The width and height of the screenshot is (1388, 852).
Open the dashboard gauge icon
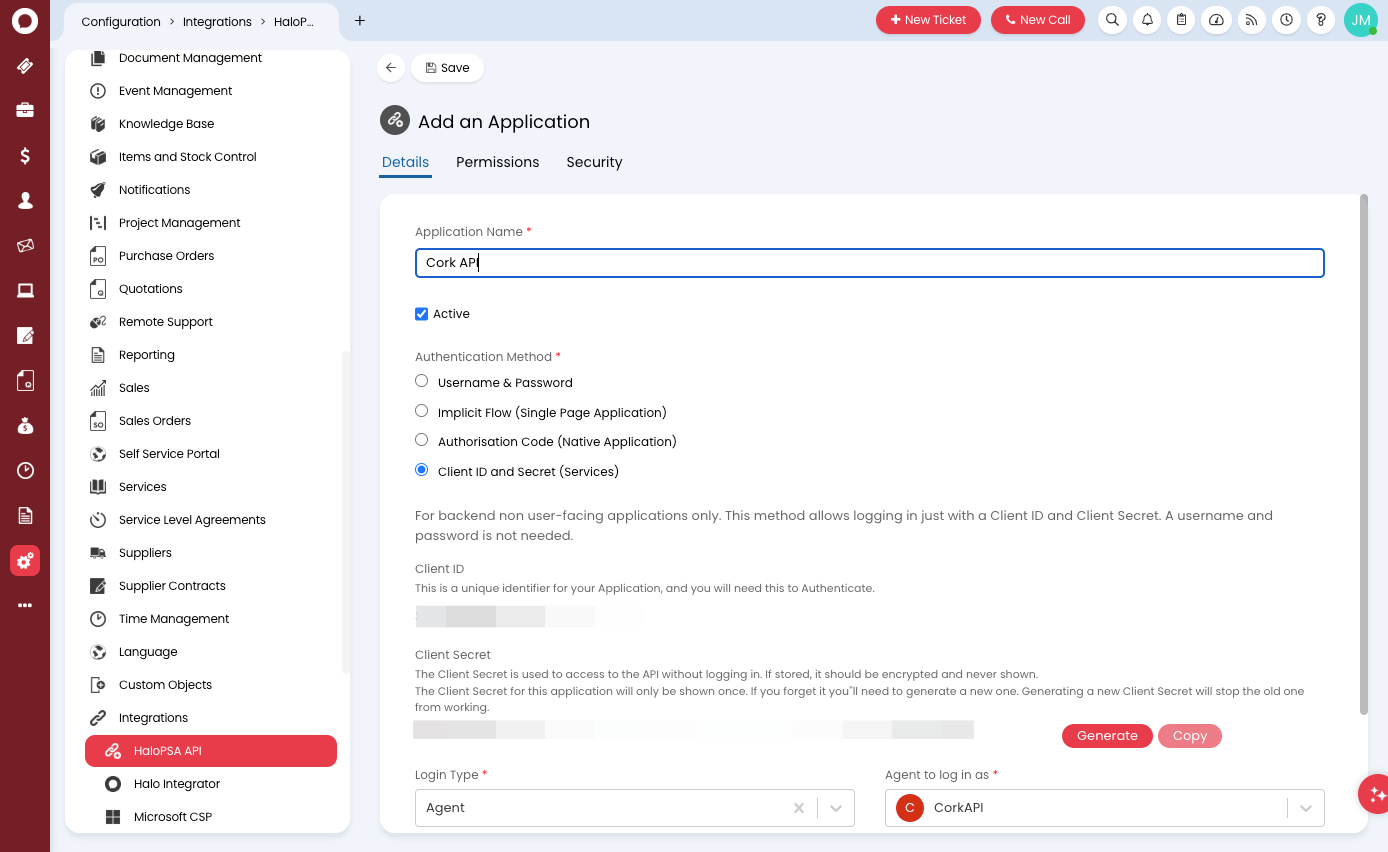(1216, 20)
